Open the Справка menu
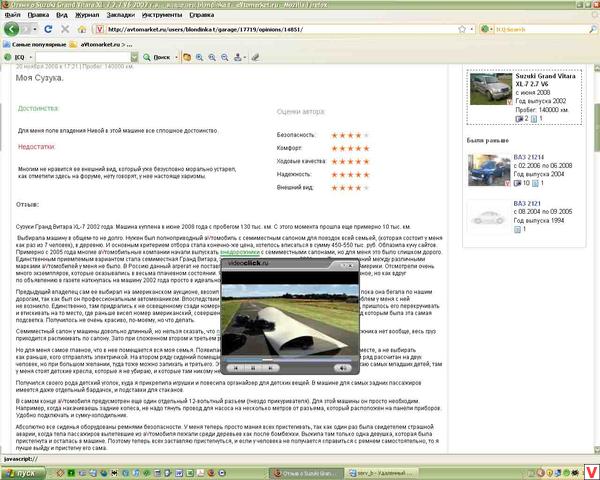 click(x=202, y=15)
